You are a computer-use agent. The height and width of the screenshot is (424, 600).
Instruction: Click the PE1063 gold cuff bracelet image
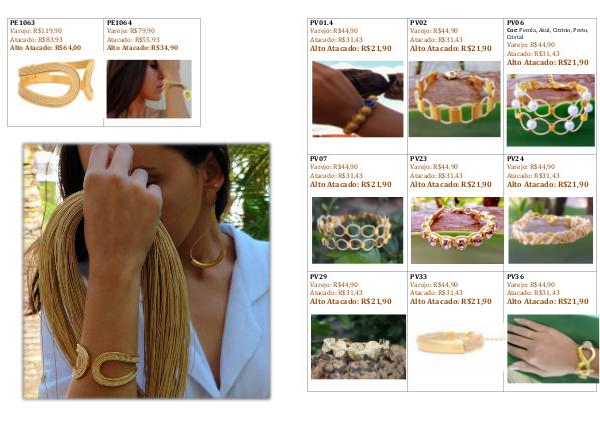(x=56, y=83)
